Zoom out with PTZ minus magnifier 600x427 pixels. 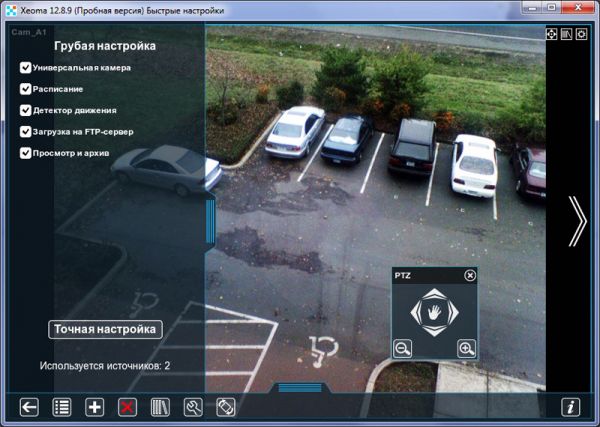[x=403, y=349]
